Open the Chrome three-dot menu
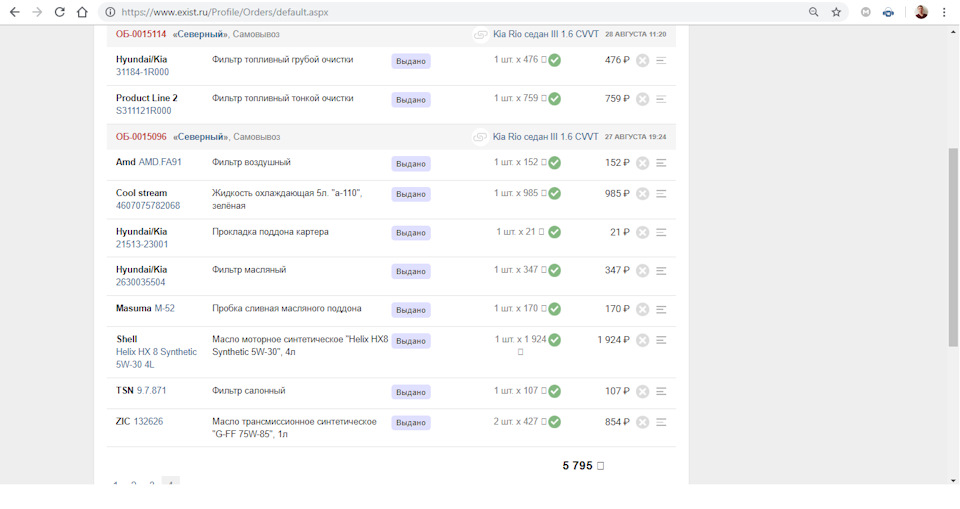Viewport: 960px width, 509px height. click(944, 12)
